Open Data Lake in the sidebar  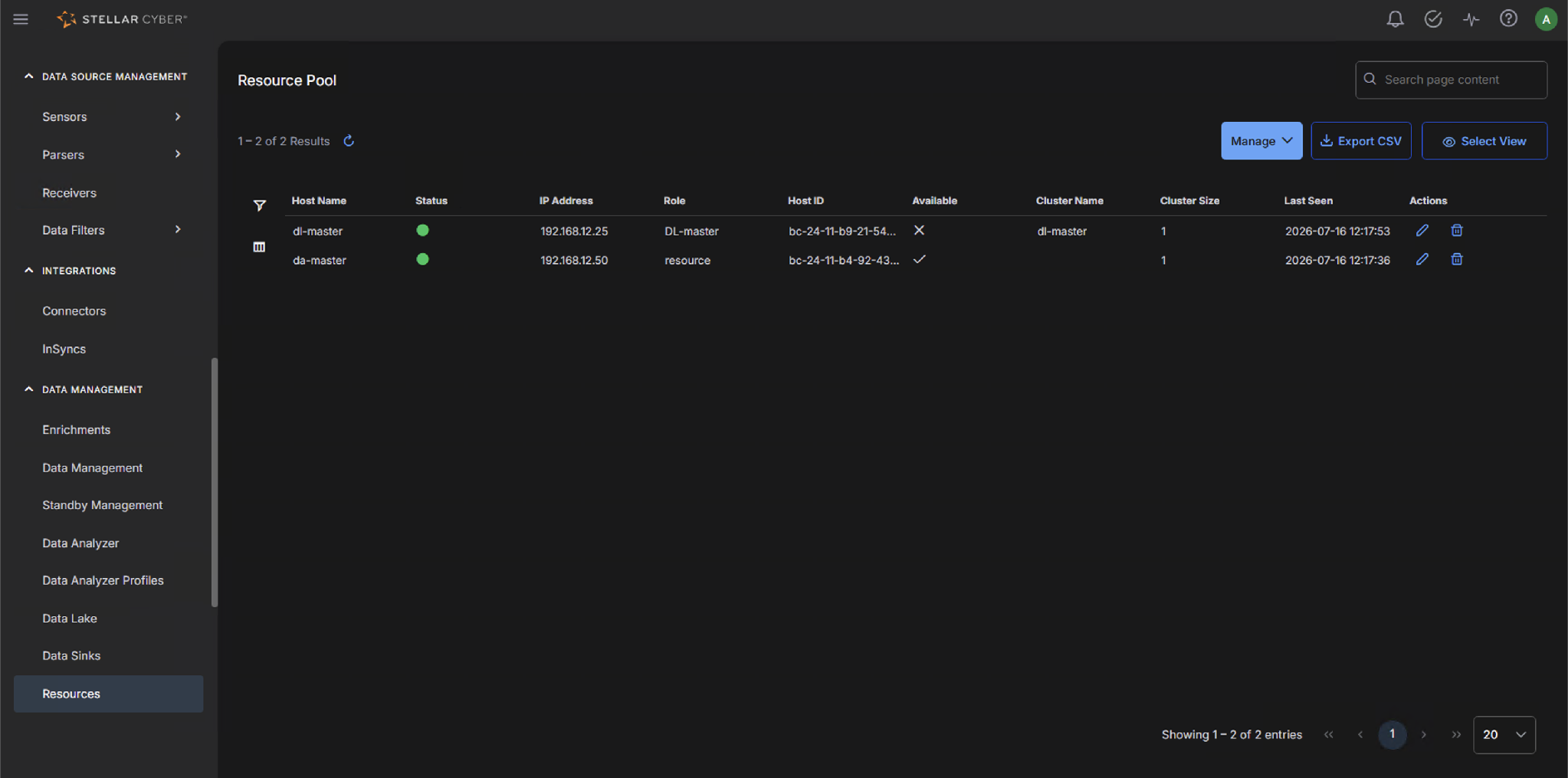pos(69,618)
